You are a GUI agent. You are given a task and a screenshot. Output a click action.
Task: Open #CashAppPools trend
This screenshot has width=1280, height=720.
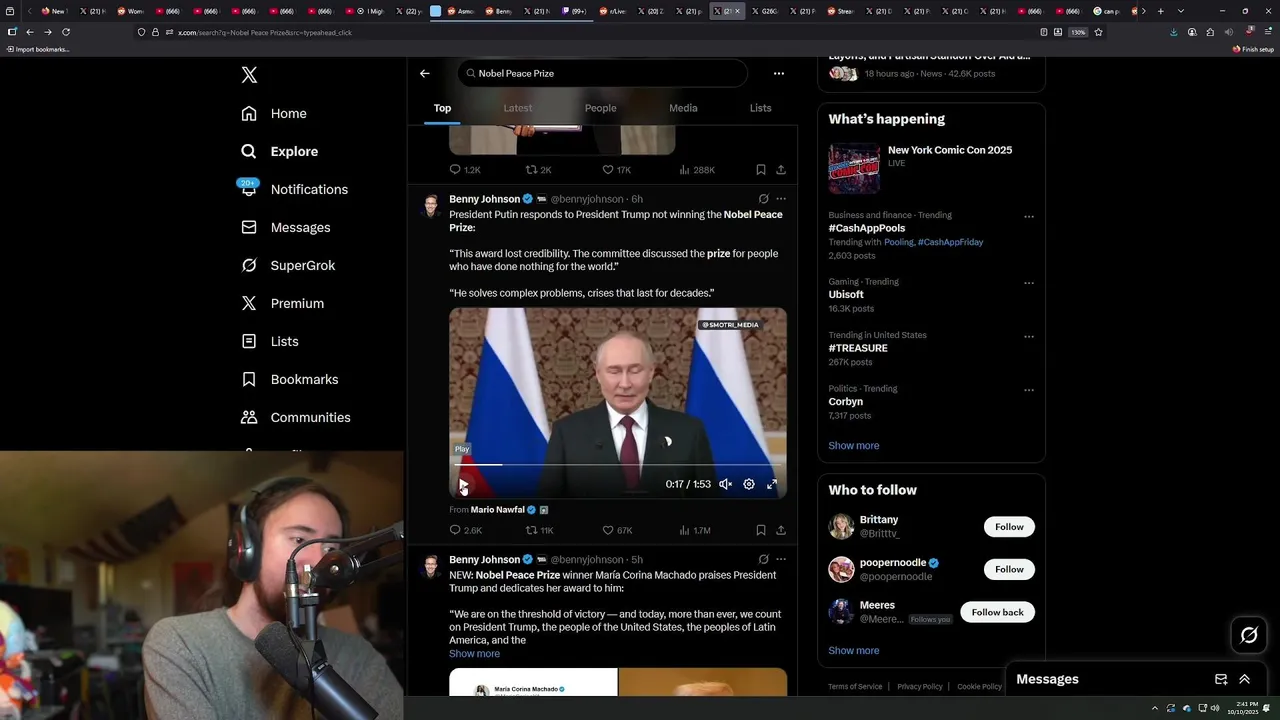tap(866, 228)
